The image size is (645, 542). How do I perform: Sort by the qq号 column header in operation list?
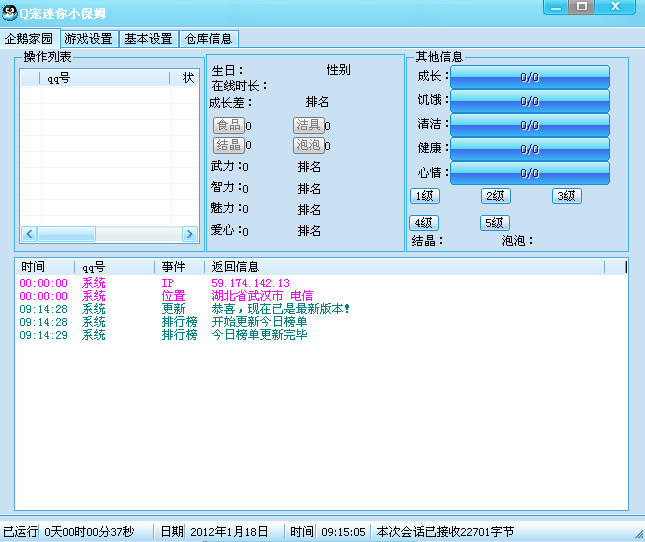[100, 78]
